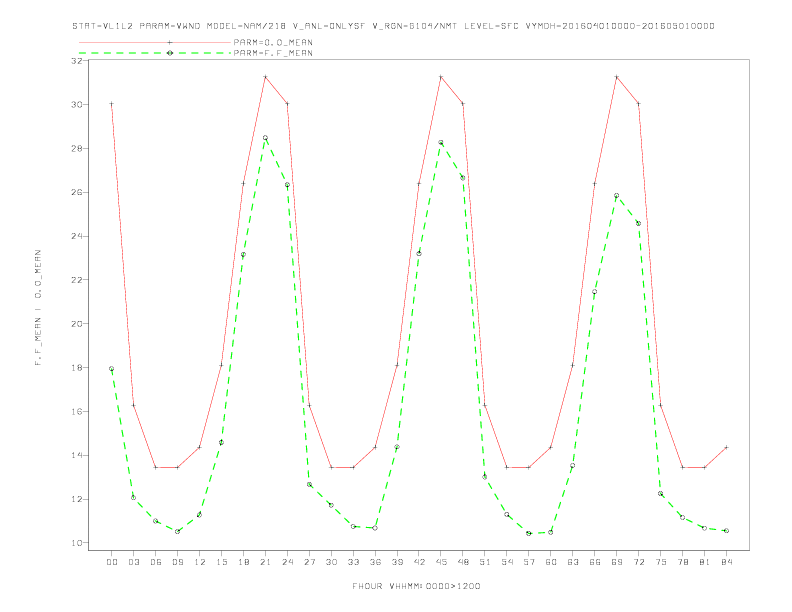The image size is (792, 612).
Task: Click the 63 forecast hour label on horizontal axis
Action: click(573, 562)
